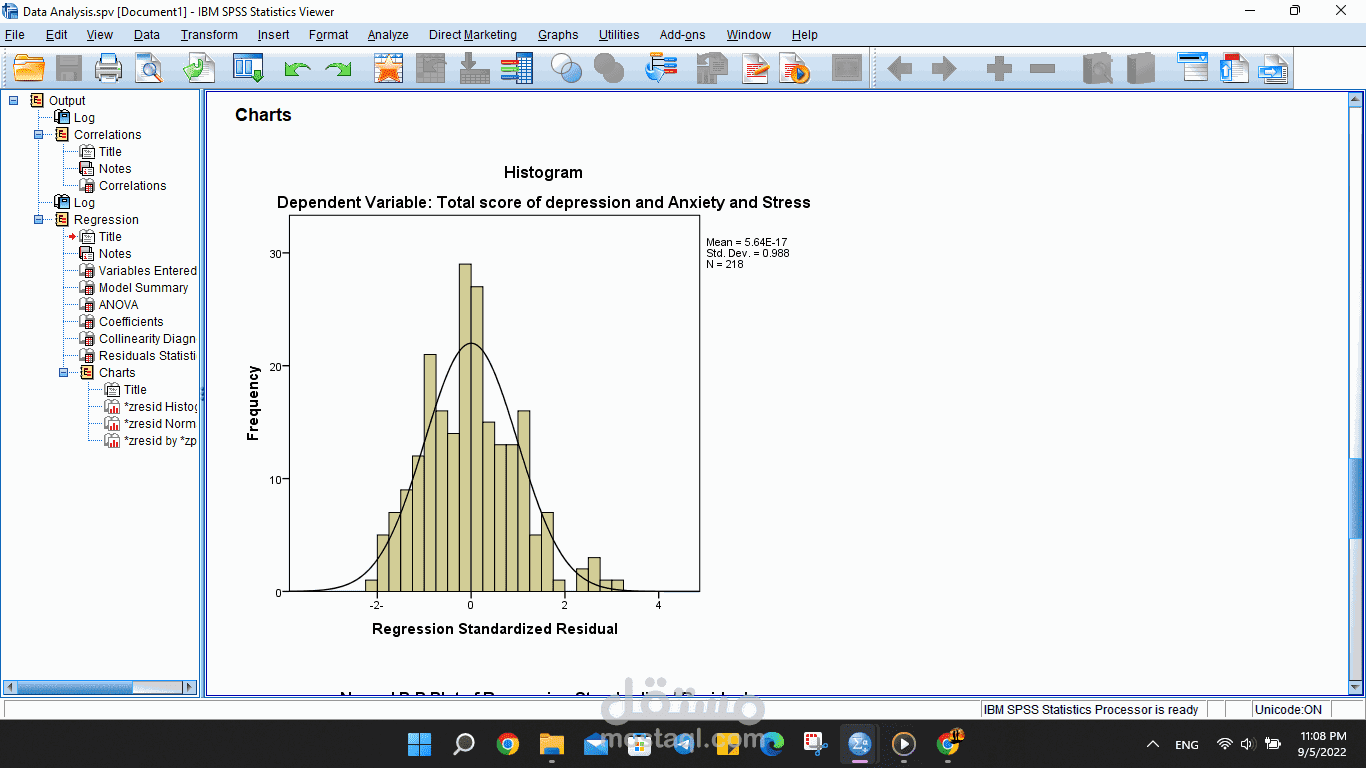This screenshot has width=1366, height=768.
Task: Collapse the Charts branch in outline
Action: (x=64, y=372)
